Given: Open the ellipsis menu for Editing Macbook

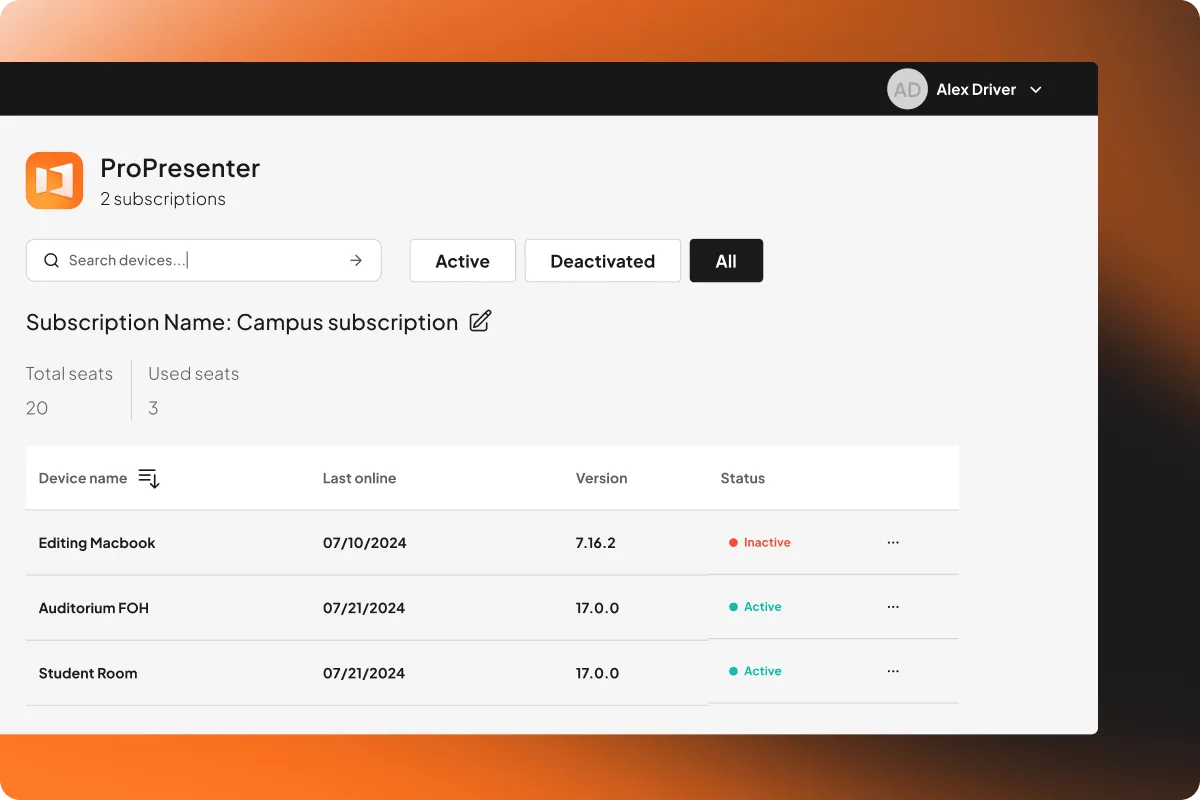Looking at the screenshot, I should click(x=892, y=542).
